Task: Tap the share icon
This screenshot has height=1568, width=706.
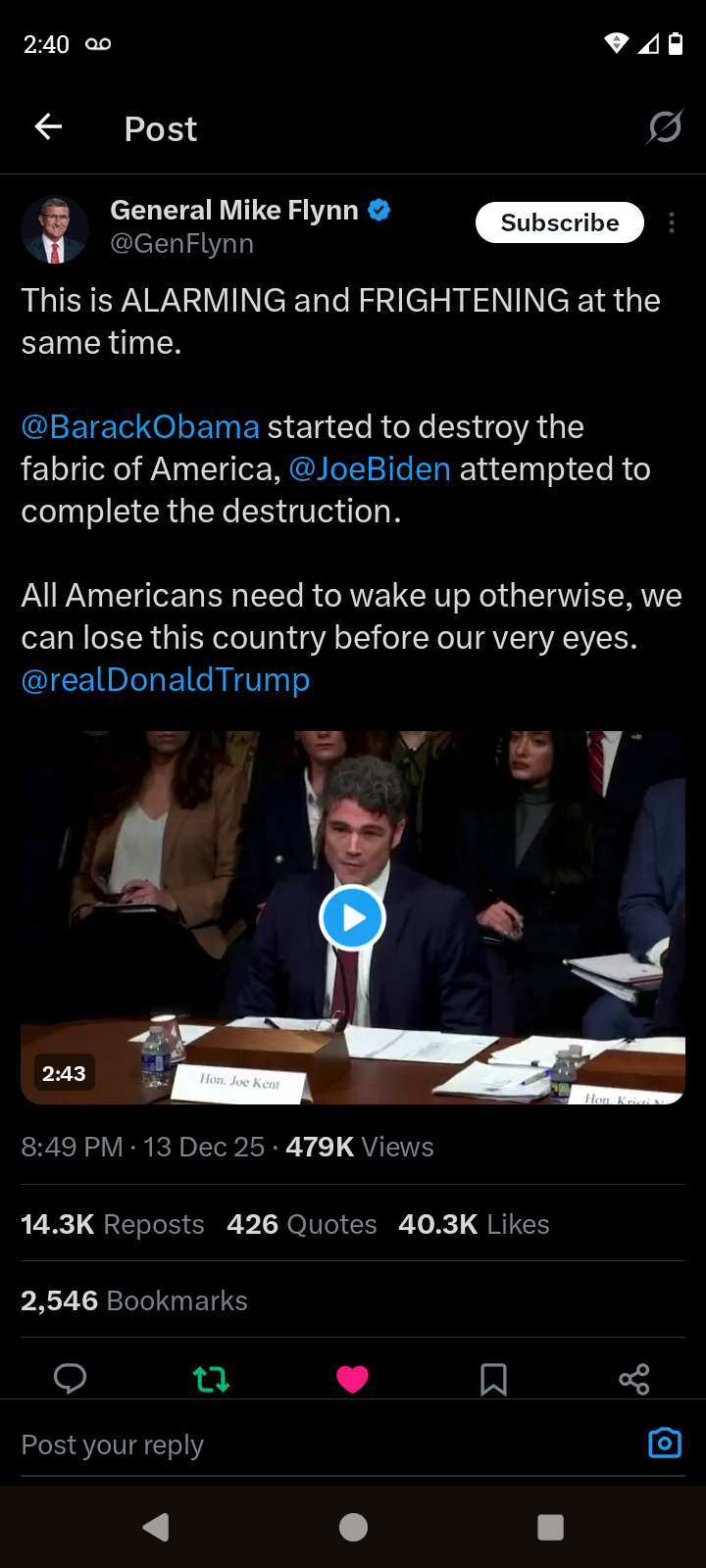Action: pos(634,1379)
